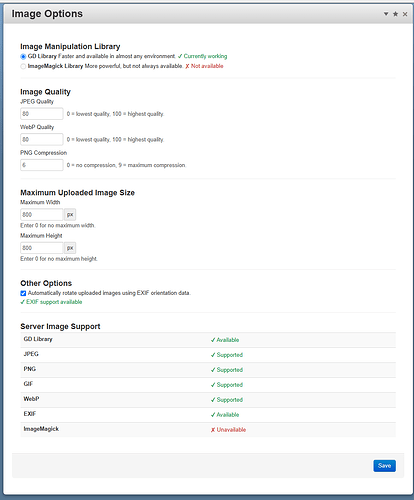Click 'Enter 0 for no maximum height' hint
414x500 pixels.
tap(59, 259)
